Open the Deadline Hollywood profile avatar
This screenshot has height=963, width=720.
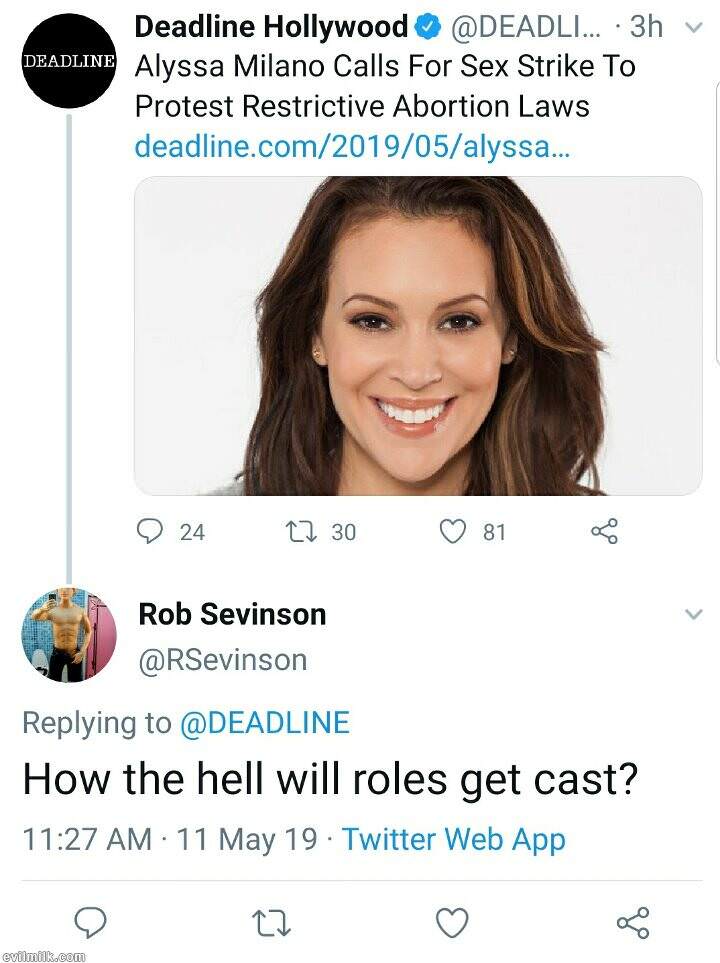click(x=69, y=60)
